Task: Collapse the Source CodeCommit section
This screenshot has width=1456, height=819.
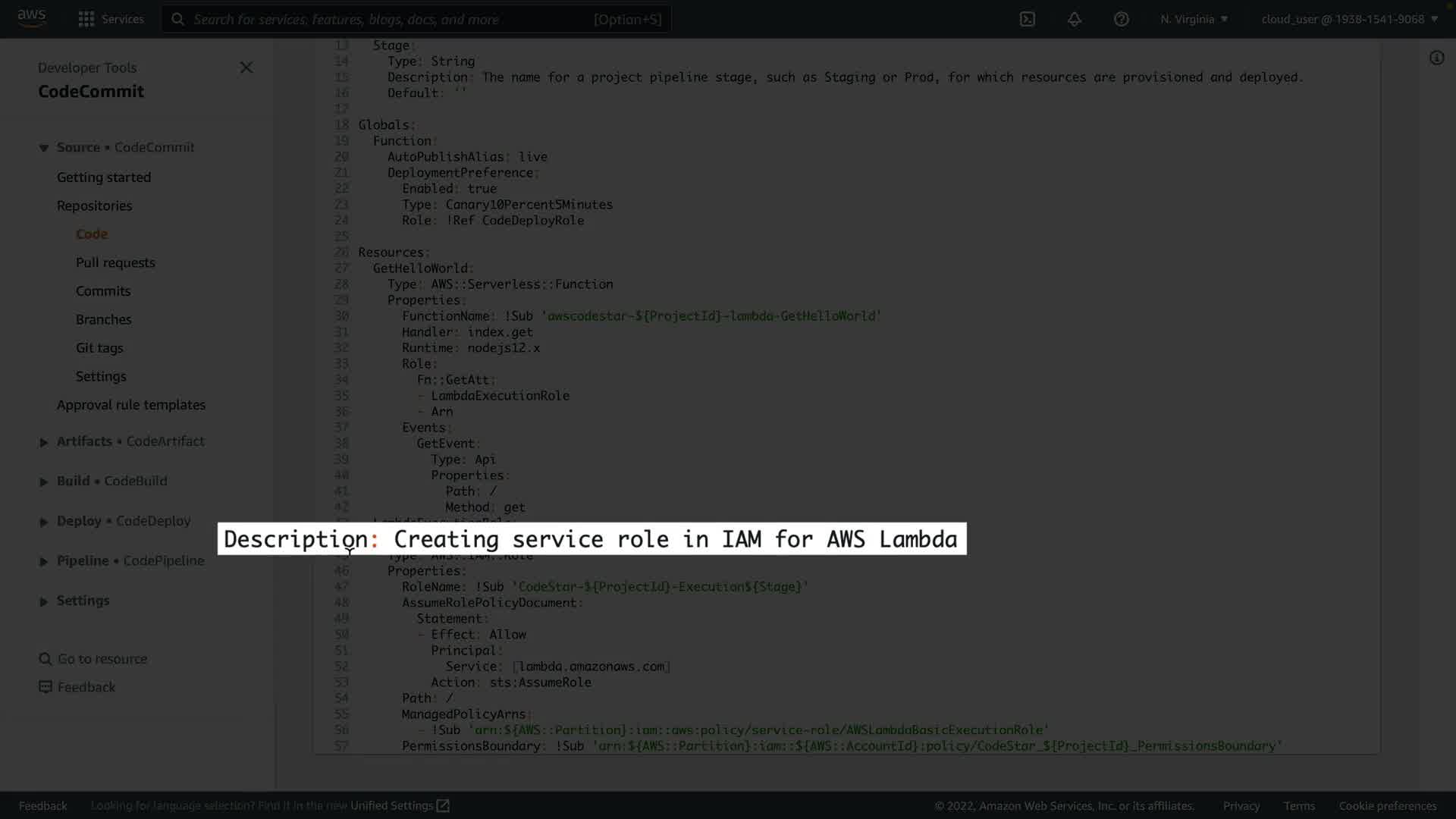Action: pyautogui.click(x=44, y=148)
